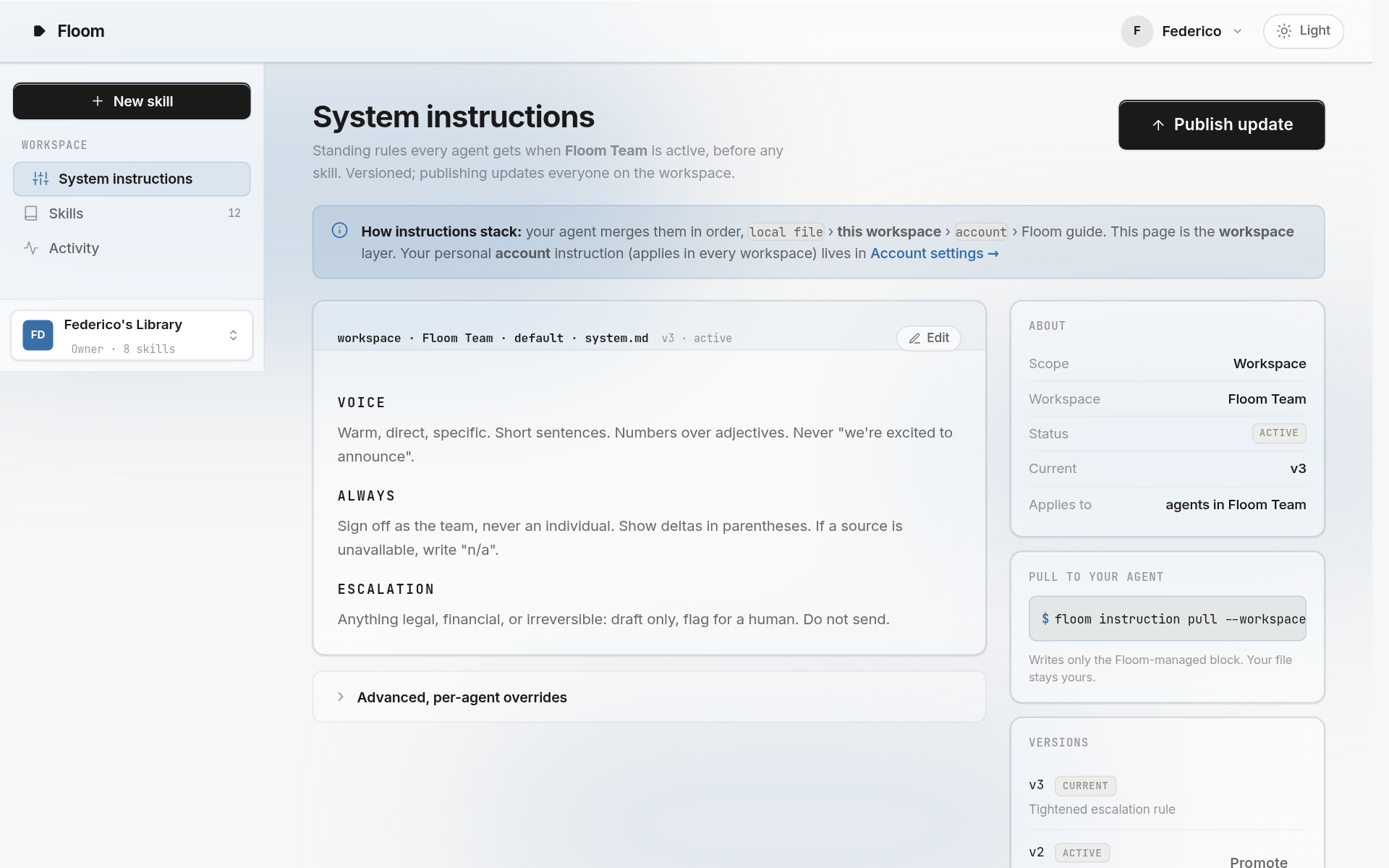This screenshot has width=1389, height=868.
Task: Click the dollar prompt symbol in command
Action: click(x=1045, y=618)
